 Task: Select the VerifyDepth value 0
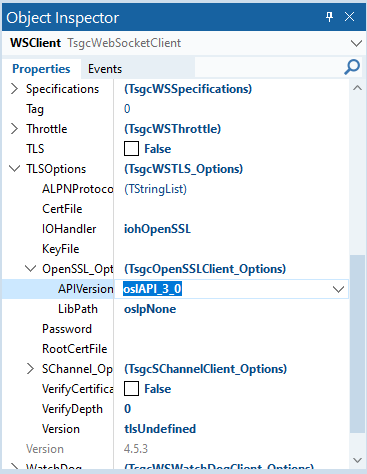click(x=127, y=409)
